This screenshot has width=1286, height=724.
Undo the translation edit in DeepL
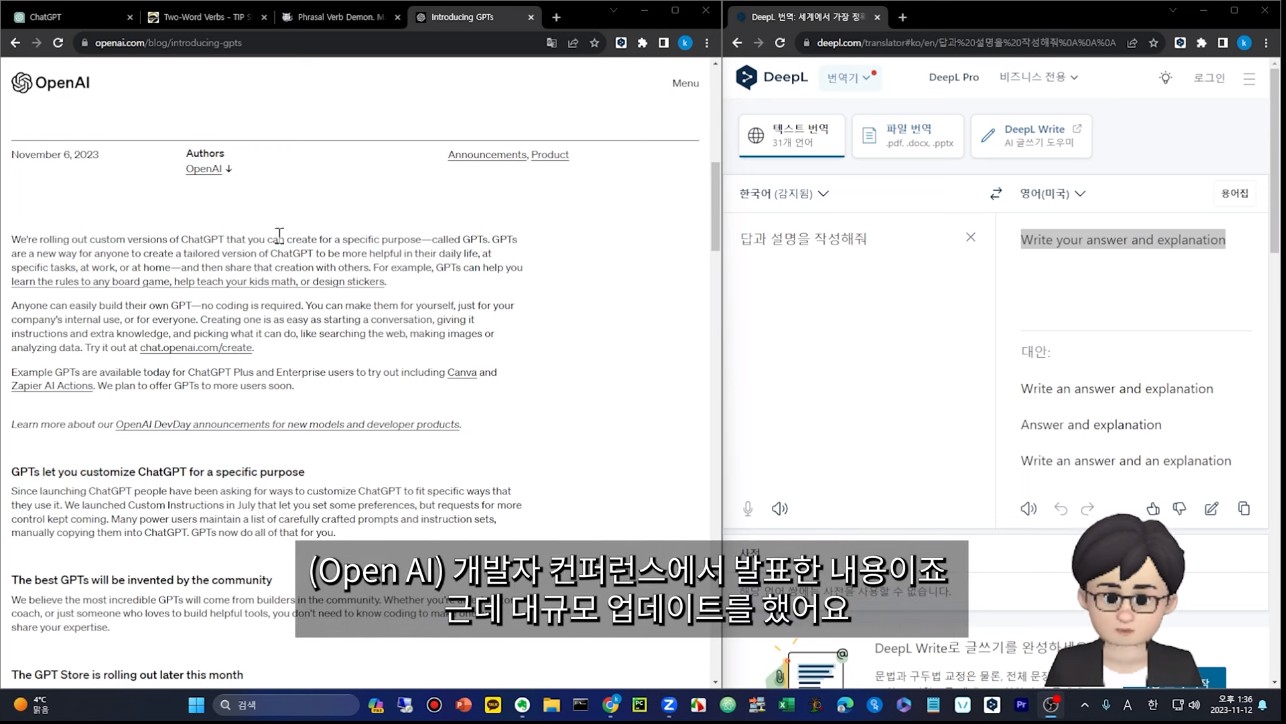tap(1061, 509)
